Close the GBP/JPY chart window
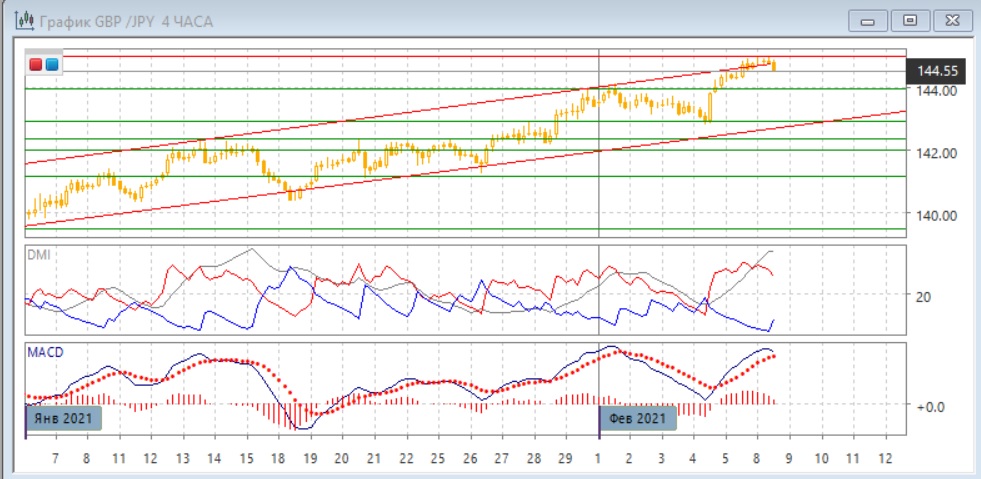 click(x=951, y=20)
